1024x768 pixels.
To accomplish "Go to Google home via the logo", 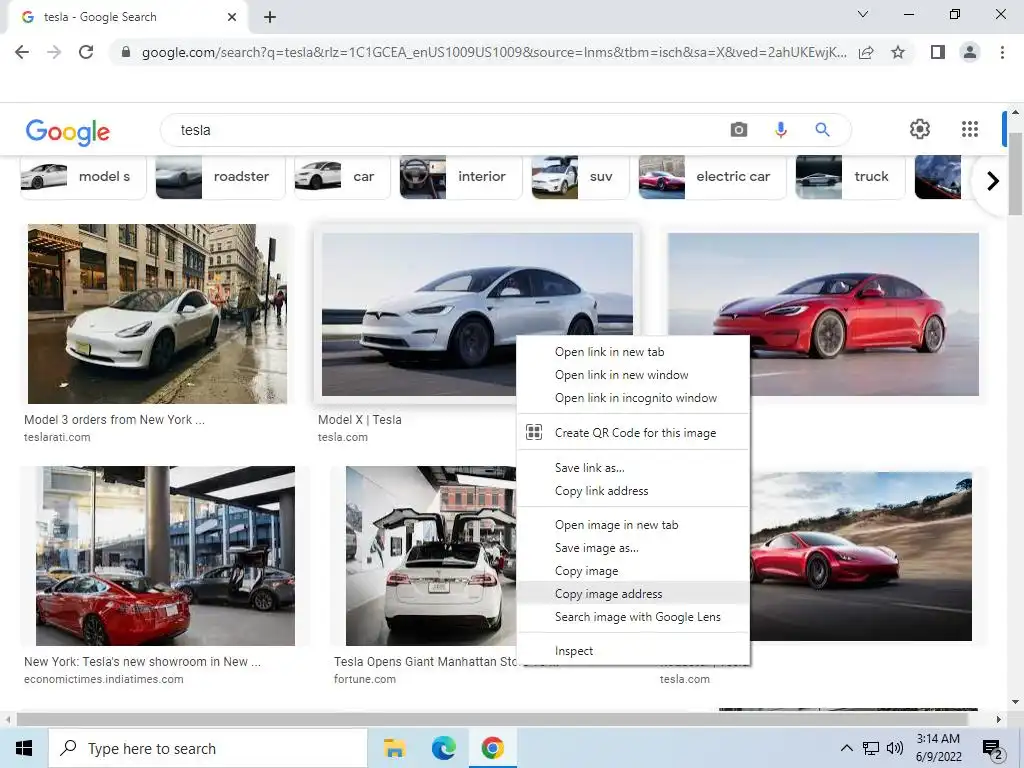I will tap(68, 131).
